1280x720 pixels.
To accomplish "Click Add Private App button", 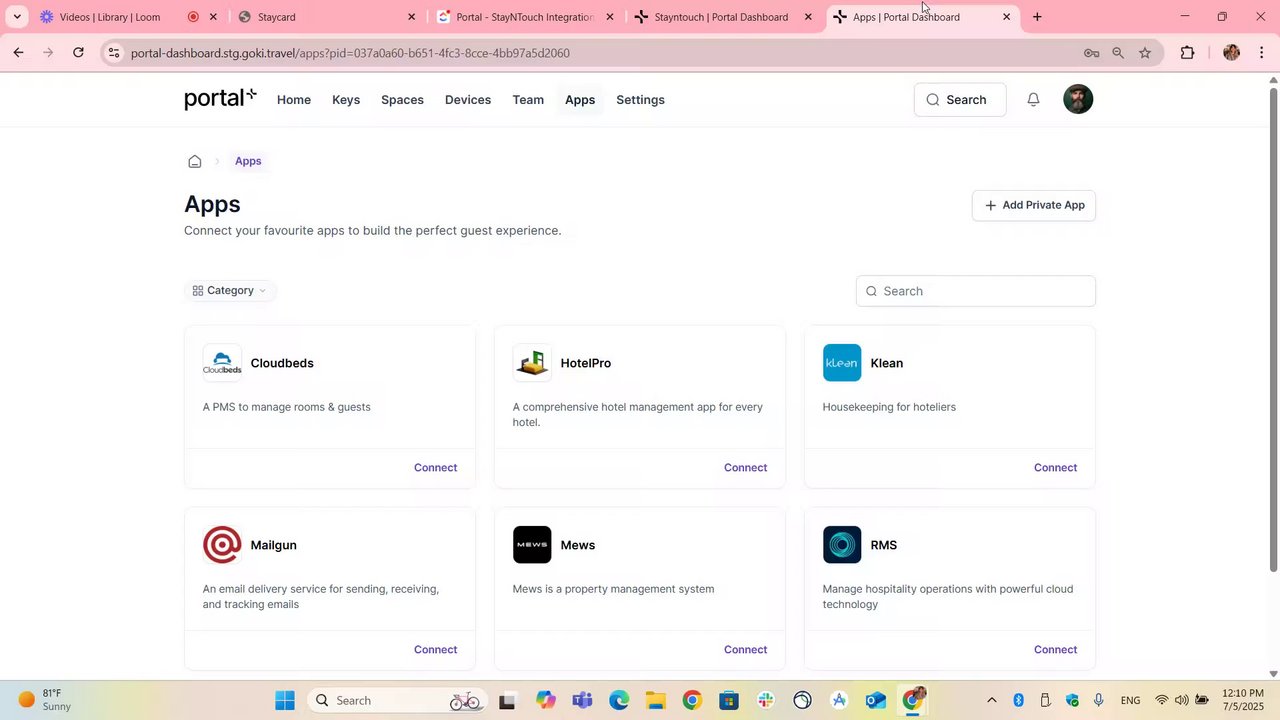I will coord(1034,205).
